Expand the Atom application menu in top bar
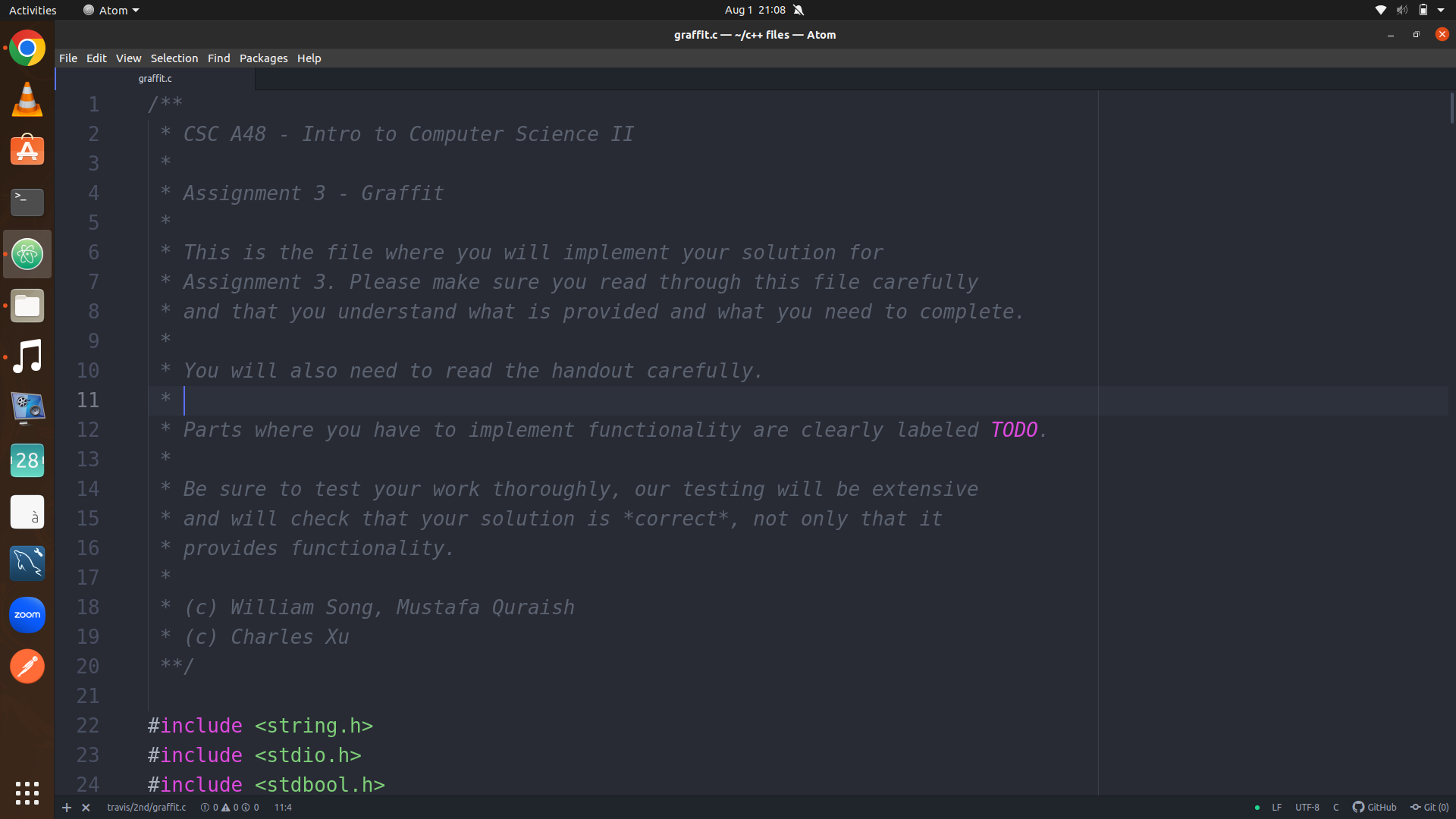The width and height of the screenshot is (1456, 819). coord(112,10)
